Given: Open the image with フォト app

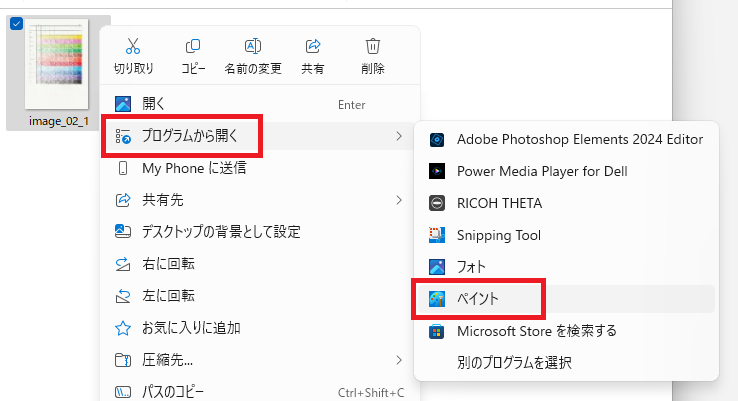Looking at the screenshot, I should (x=566, y=267).
